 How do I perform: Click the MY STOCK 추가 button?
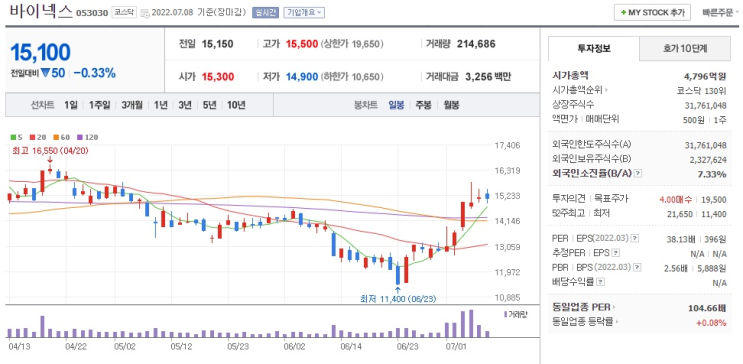(x=652, y=13)
